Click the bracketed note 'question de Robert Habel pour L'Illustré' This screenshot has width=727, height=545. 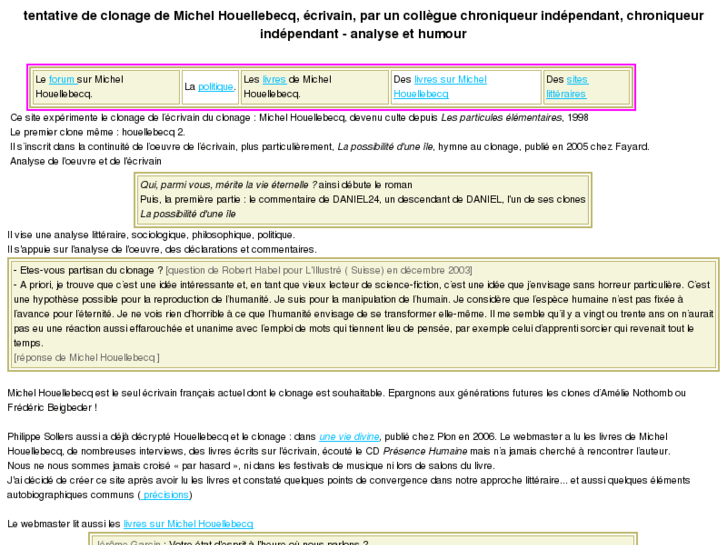coord(319,270)
